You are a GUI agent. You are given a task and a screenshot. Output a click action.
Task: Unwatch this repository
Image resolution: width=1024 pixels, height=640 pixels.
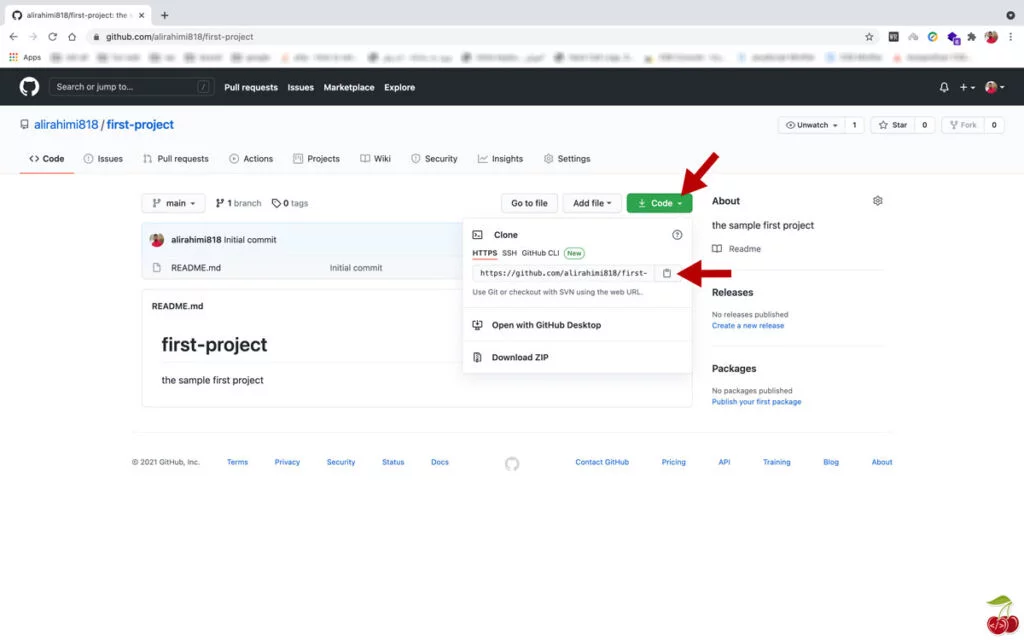click(806, 125)
